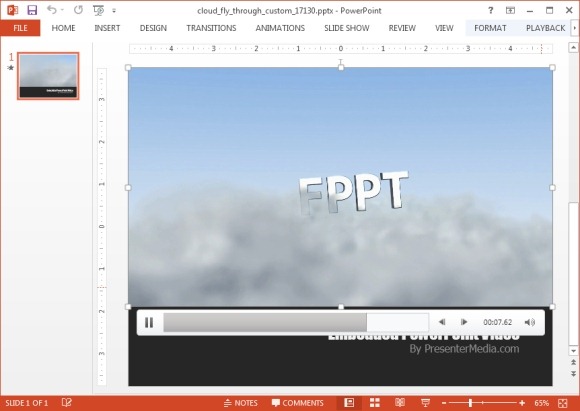Zoom in with the plus button
Image resolution: width=580 pixels, height=411 pixels.
522,403
